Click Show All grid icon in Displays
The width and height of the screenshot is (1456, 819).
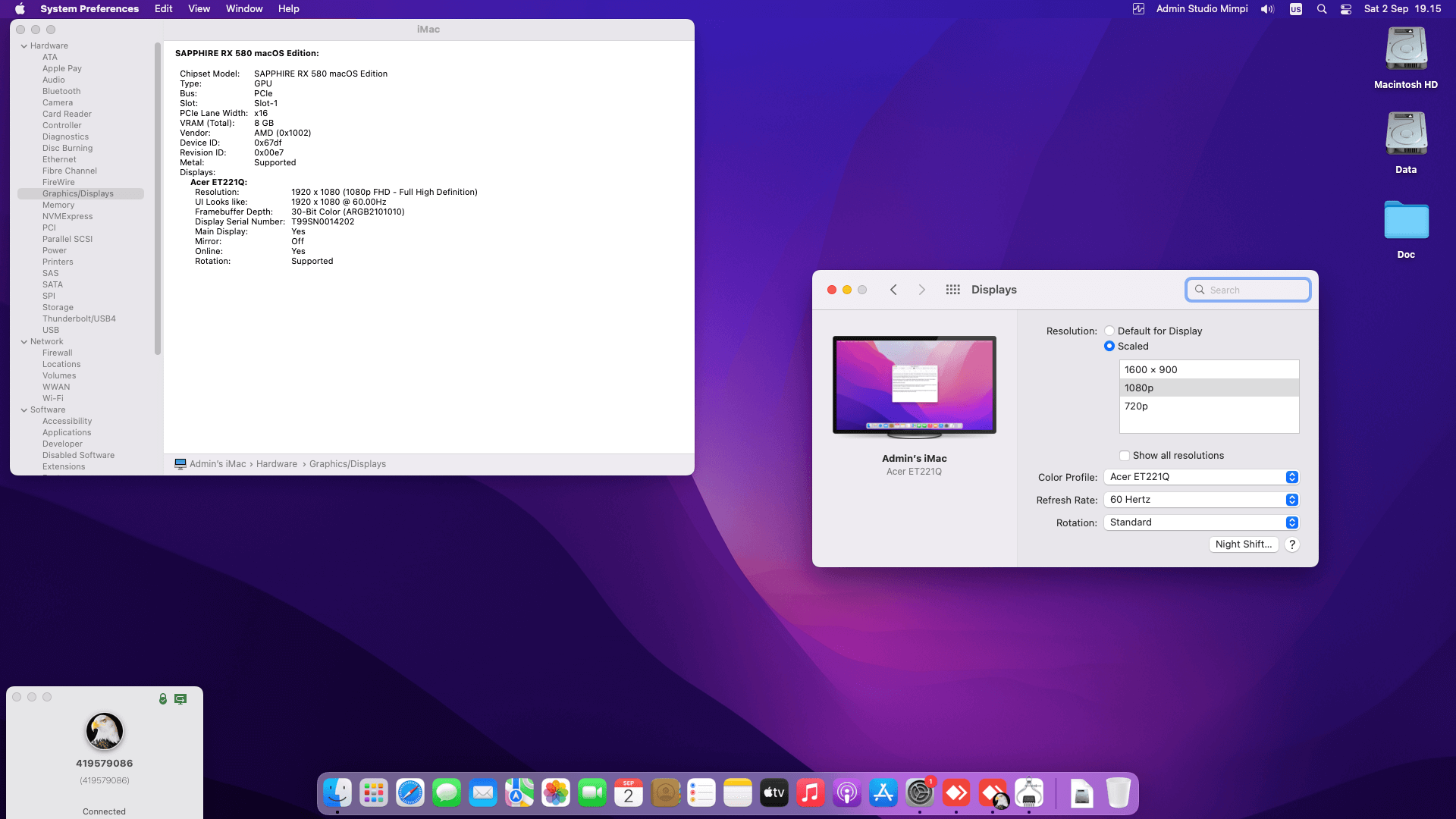pyautogui.click(x=953, y=290)
